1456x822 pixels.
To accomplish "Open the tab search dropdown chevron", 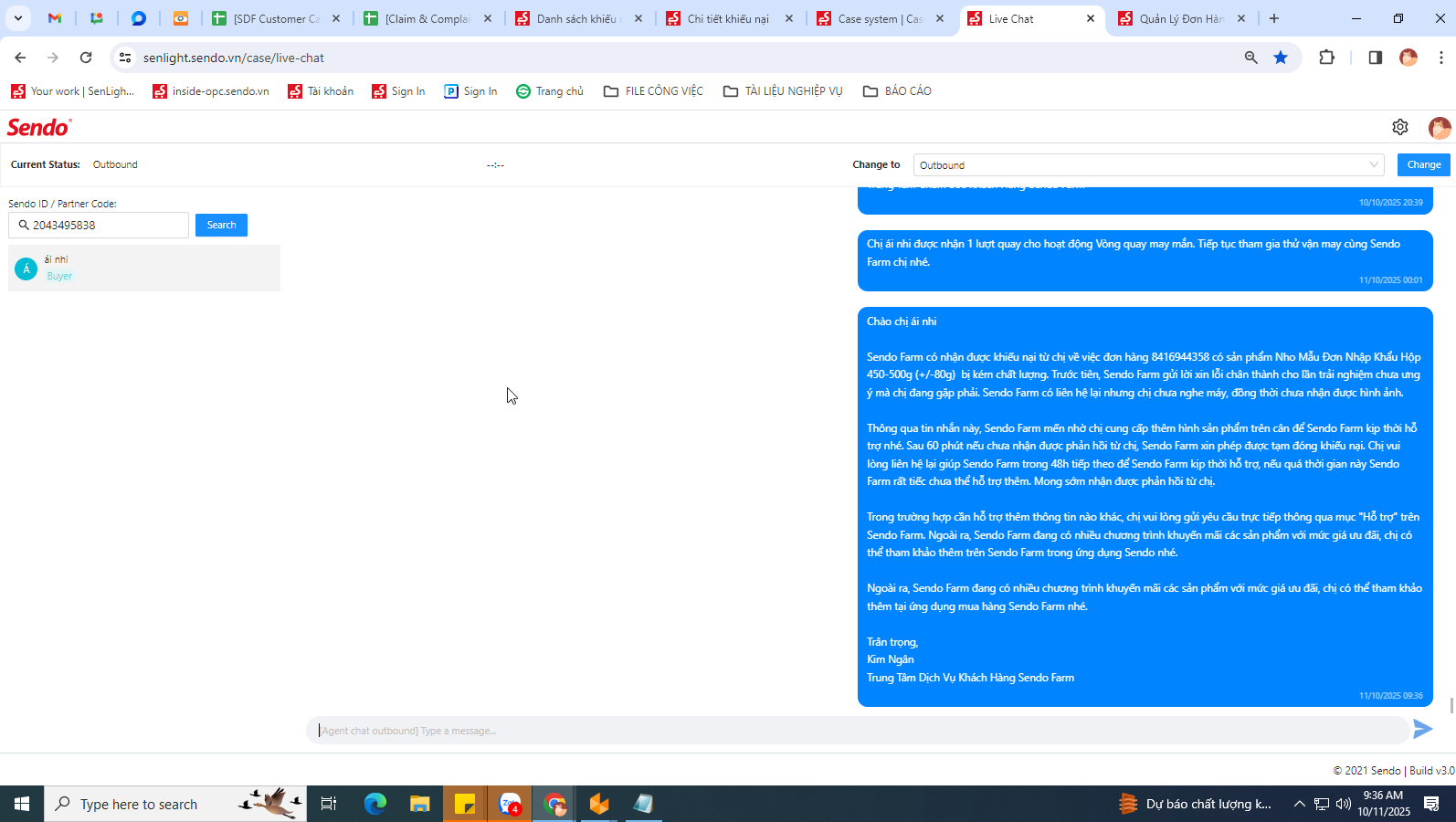I will click(x=17, y=18).
